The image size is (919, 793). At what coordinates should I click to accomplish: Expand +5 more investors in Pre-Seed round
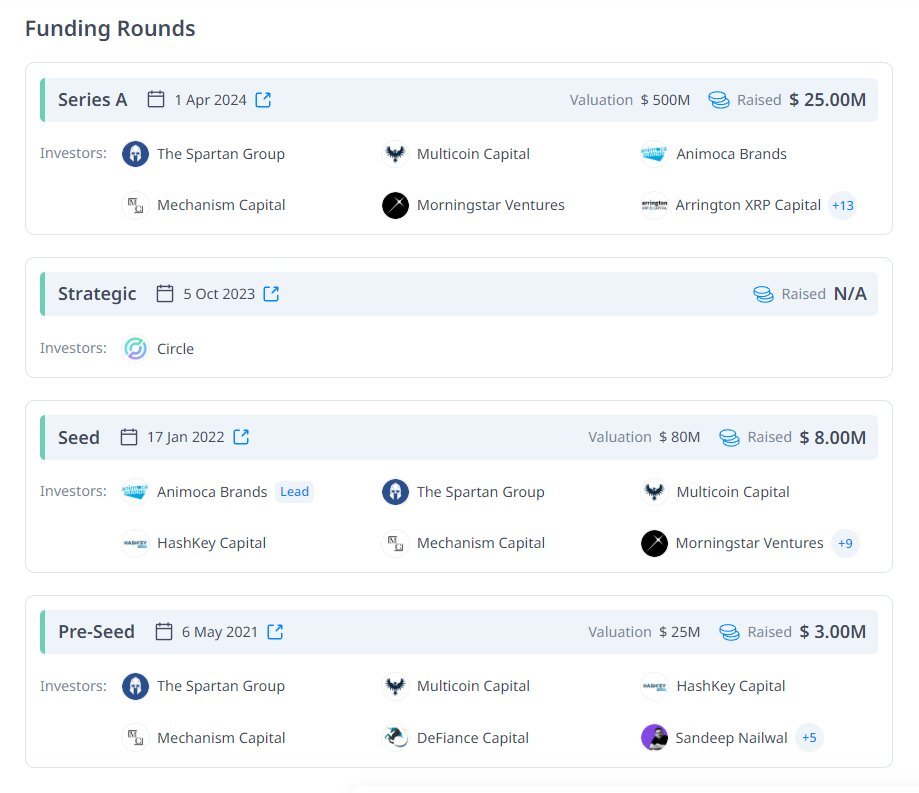click(x=809, y=737)
